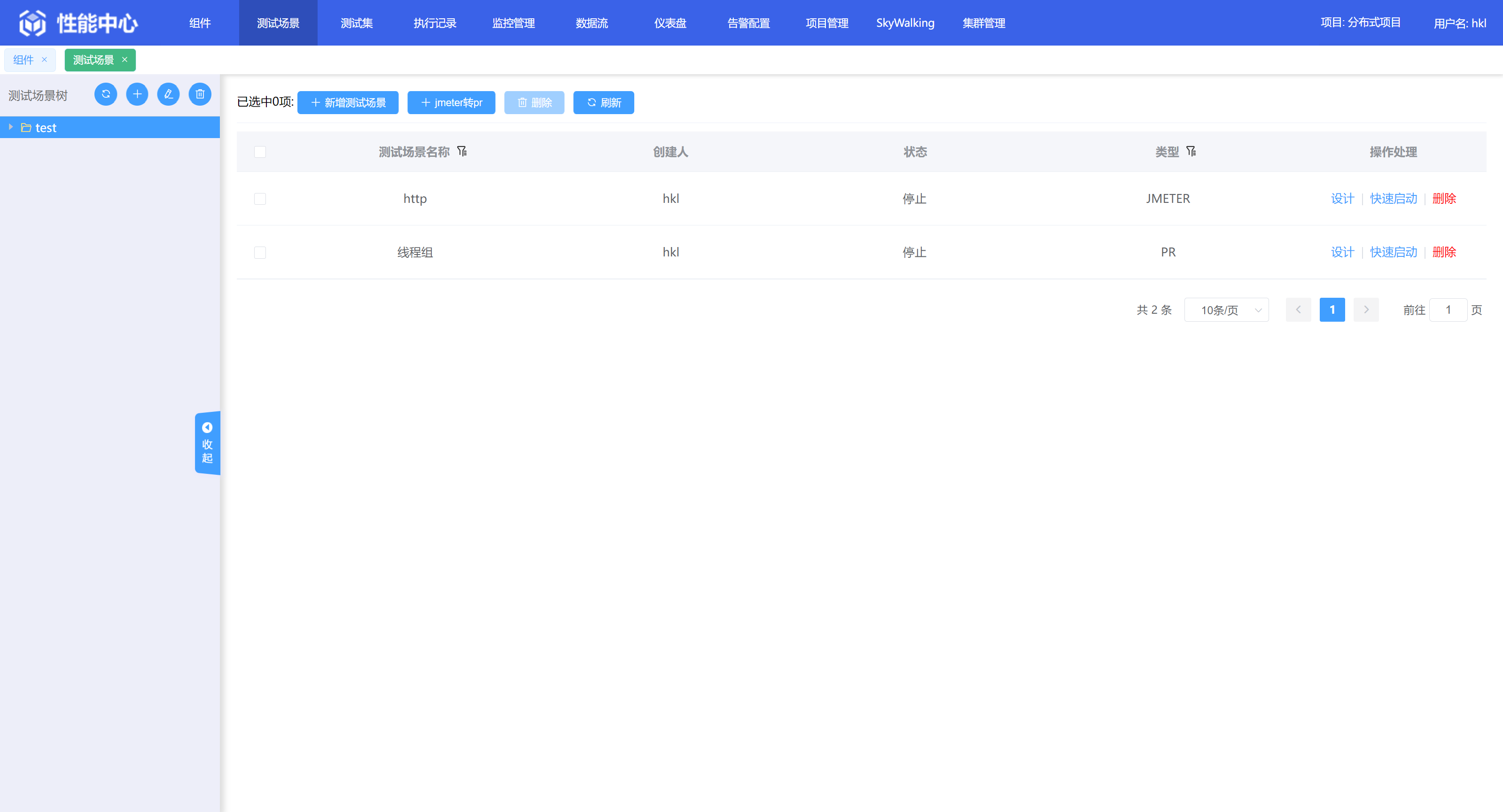1503x812 pixels.
Task: Click filter icon next to 测试场景名称 column
Action: coord(462,152)
